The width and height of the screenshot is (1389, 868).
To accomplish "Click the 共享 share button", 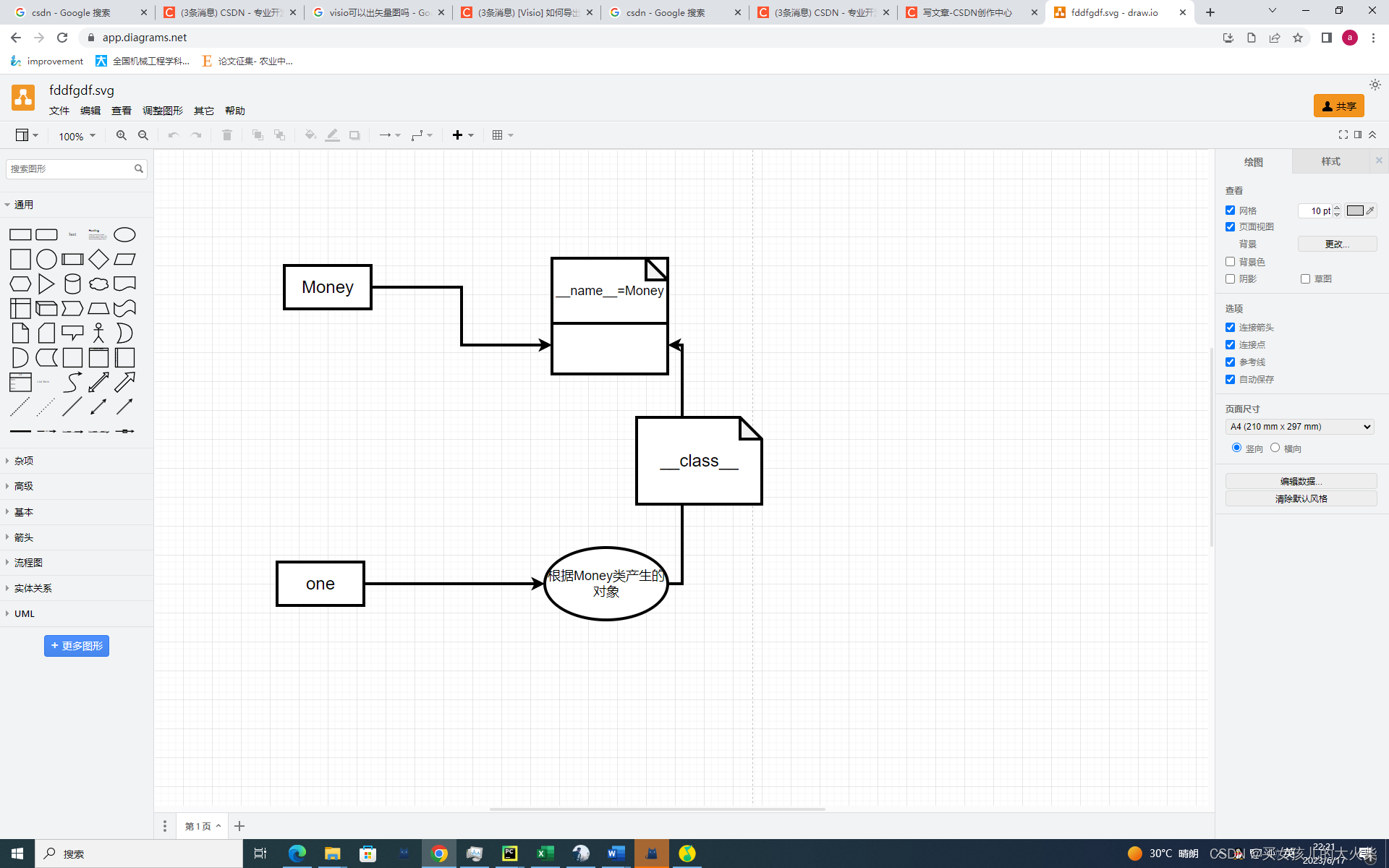I will point(1338,106).
